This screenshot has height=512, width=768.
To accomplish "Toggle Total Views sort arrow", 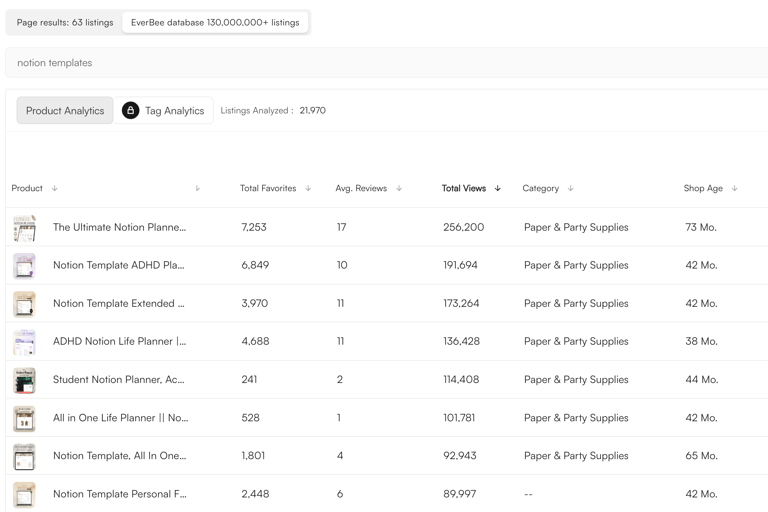I will [498, 188].
